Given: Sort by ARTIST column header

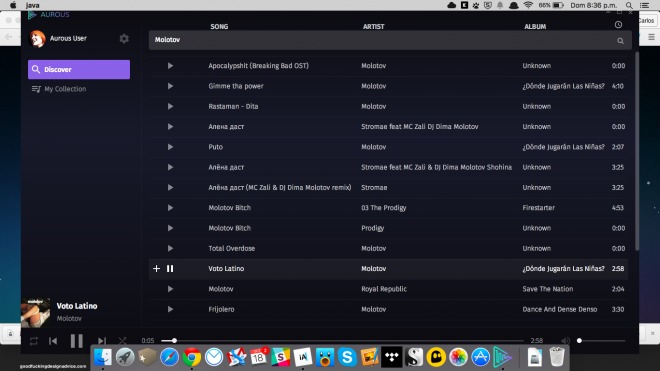Looking at the screenshot, I should pos(374,27).
